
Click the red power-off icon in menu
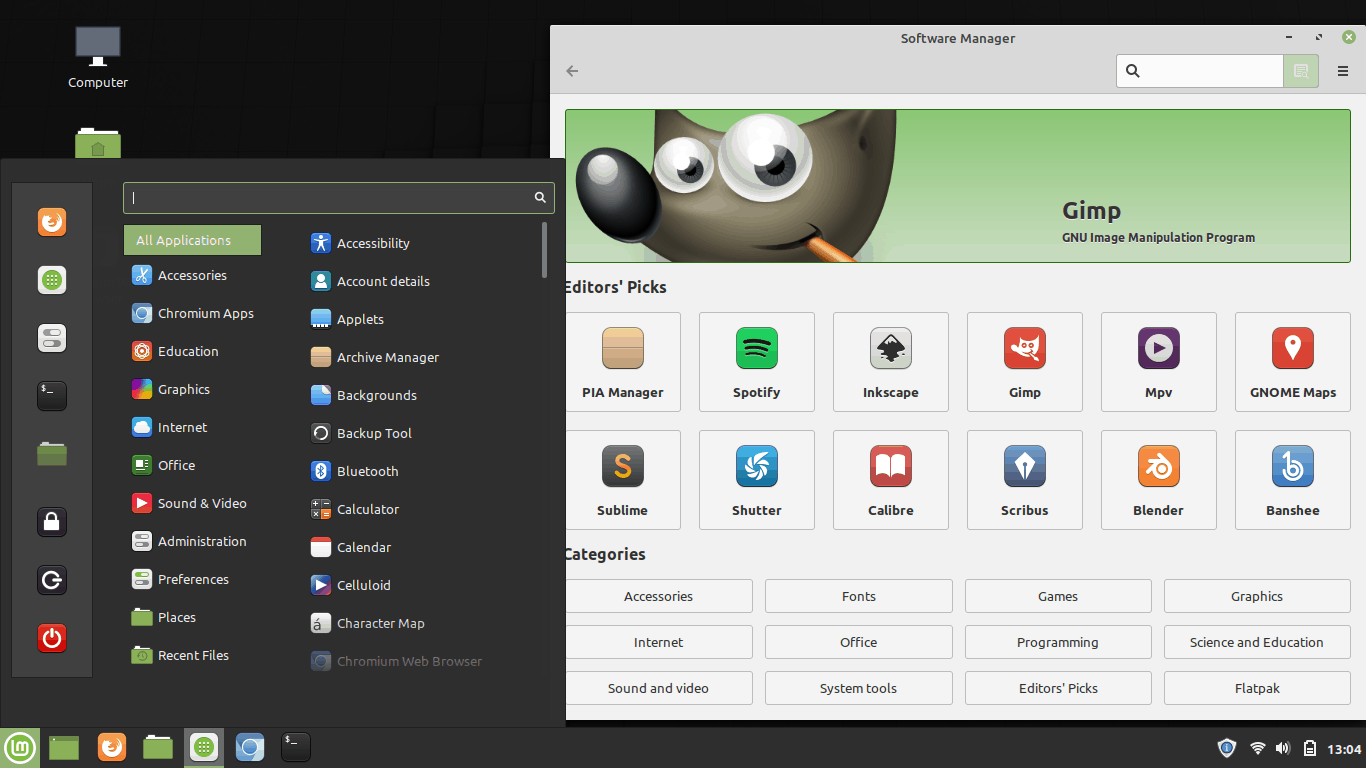(x=52, y=637)
